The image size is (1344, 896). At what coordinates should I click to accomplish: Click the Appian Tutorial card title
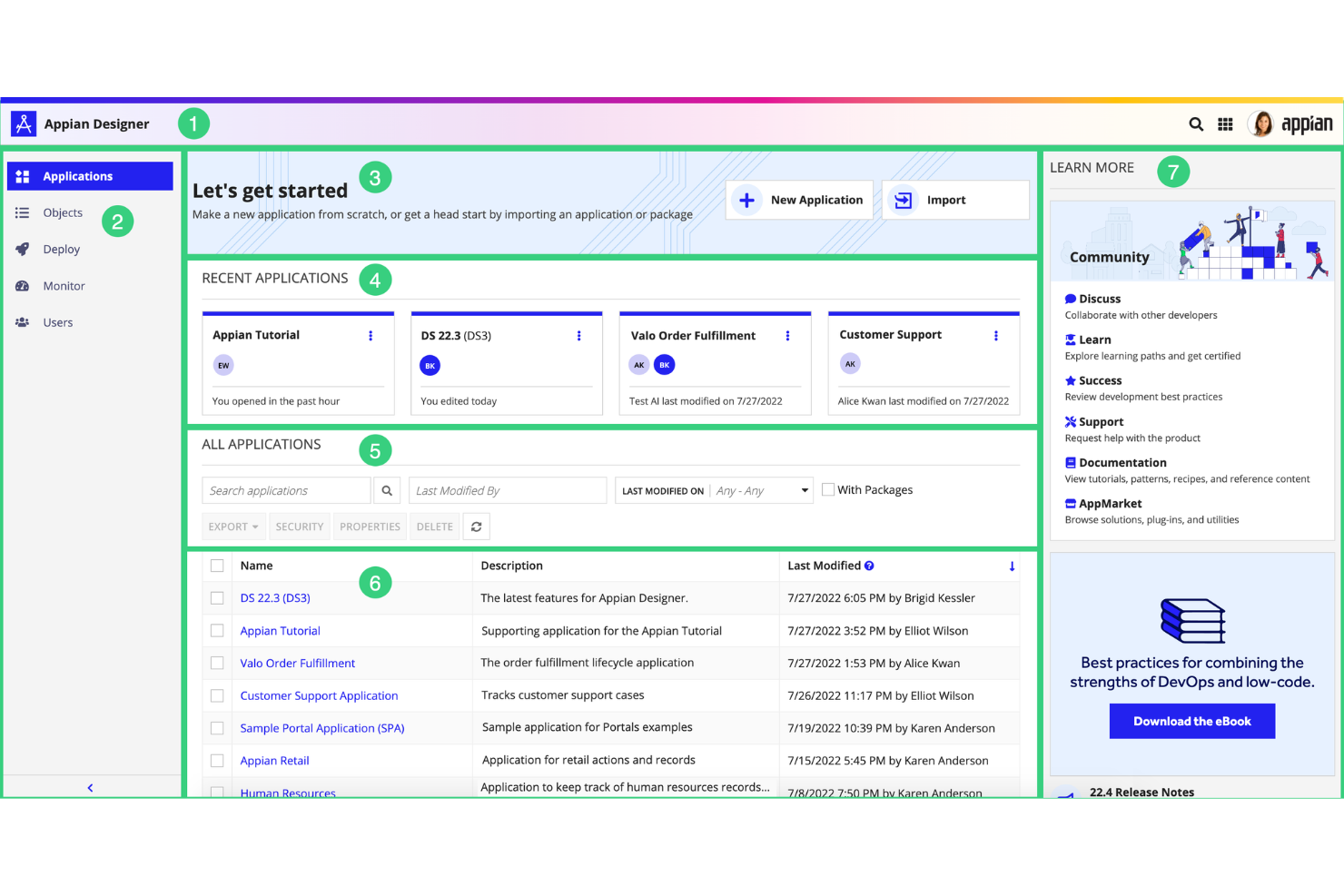click(256, 335)
